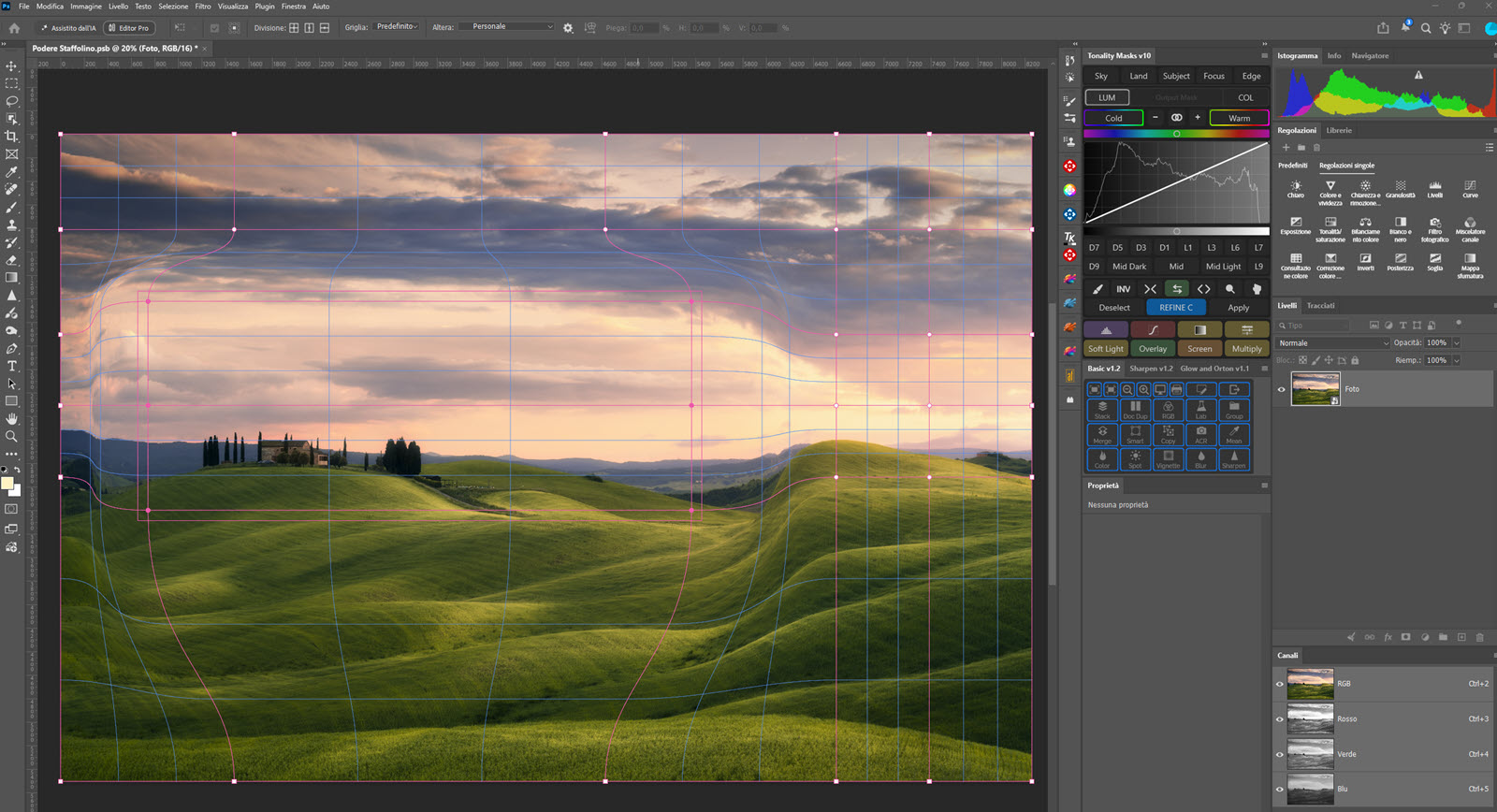This screenshot has width=1497, height=812.
Task: Click the Sharpen action in Basic panel
Action: [x=1234, y=459]
